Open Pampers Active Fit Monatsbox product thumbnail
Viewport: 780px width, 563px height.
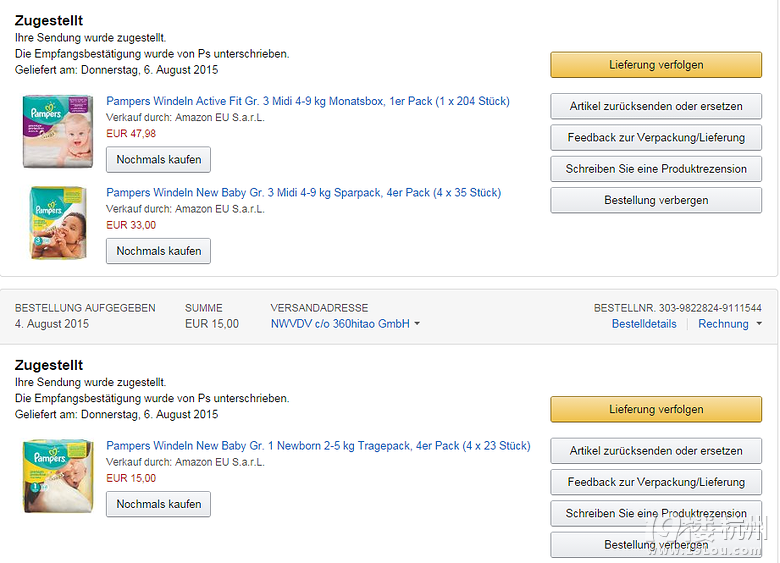(58, 131)
